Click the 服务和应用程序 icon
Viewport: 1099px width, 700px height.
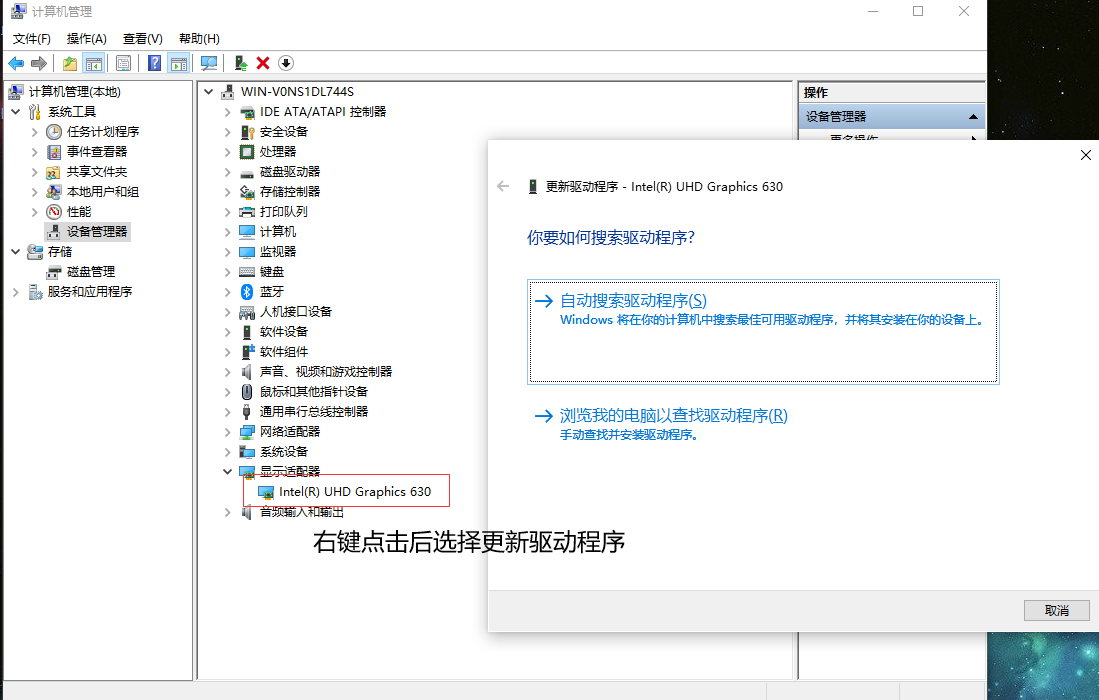tap(36, 292)
